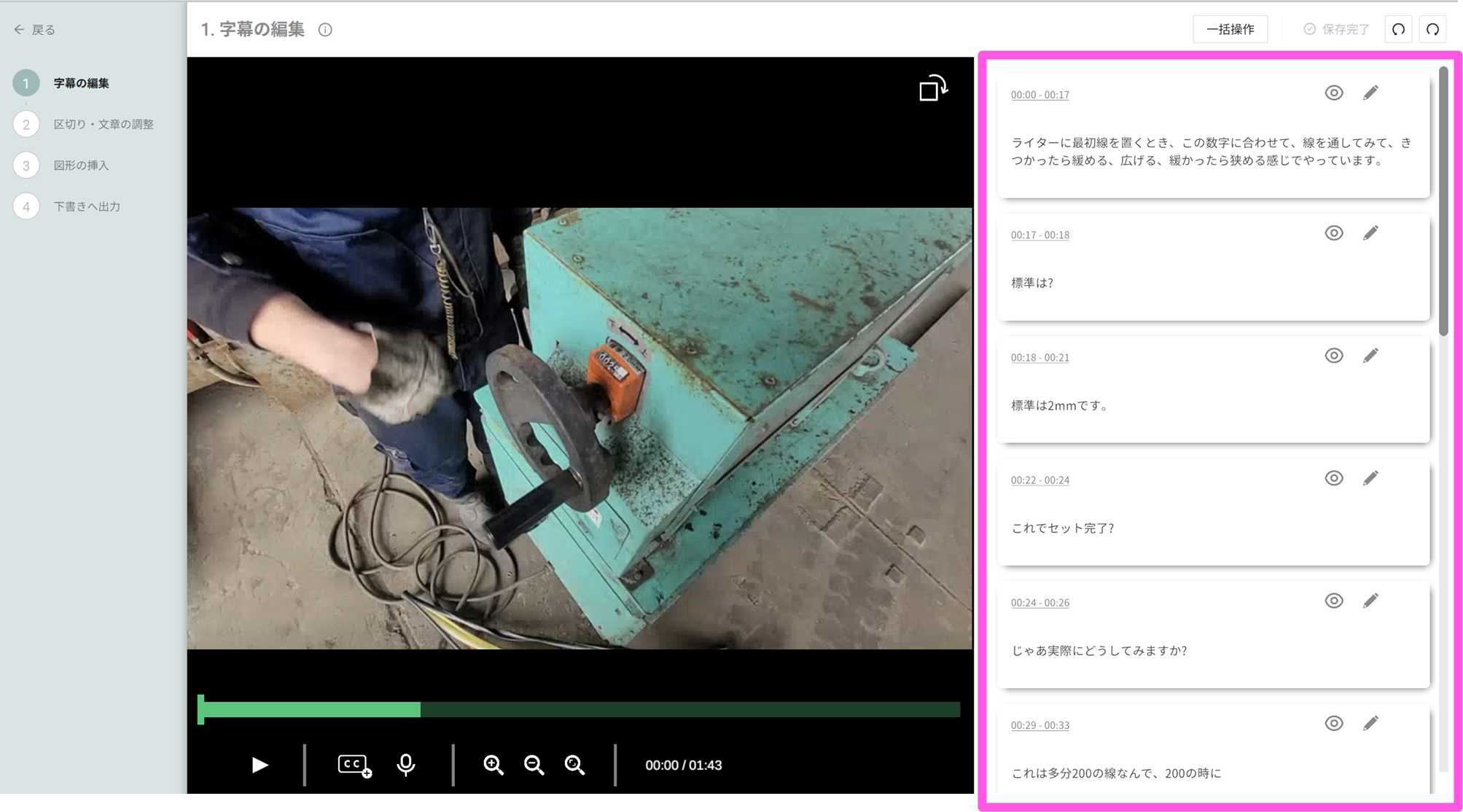Click the add caption CC icon

click(x=354, y=765)
